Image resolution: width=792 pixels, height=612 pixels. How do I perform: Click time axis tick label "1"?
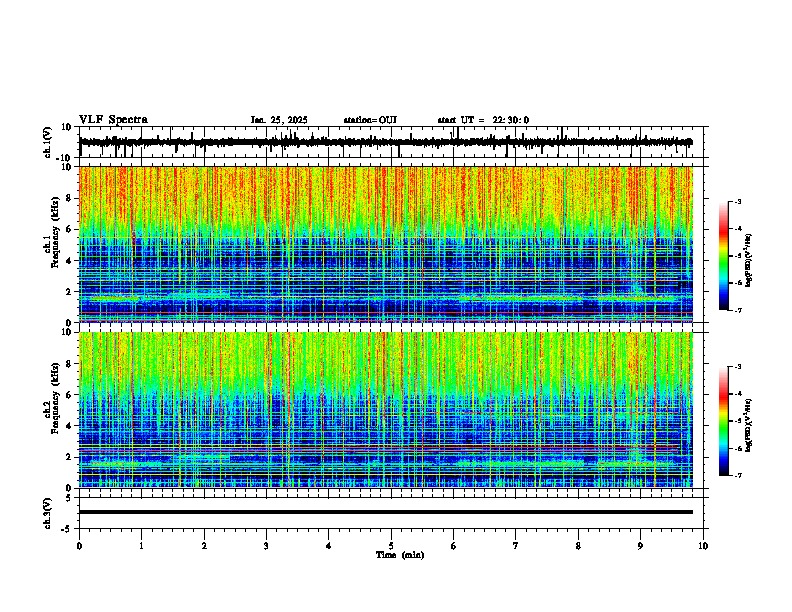[141, 546]
